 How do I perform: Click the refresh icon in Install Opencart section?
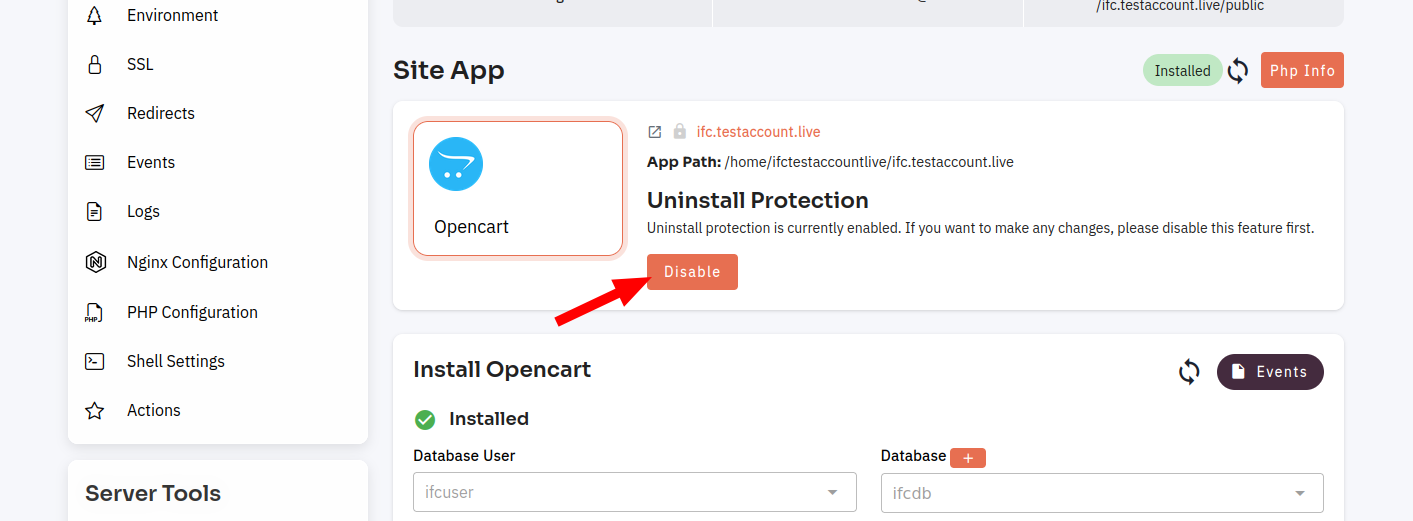click(1189, 372)
